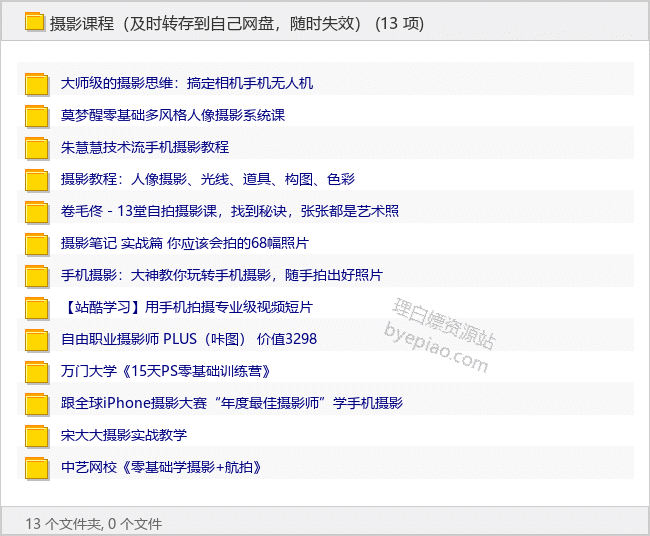Click folder icon beside 摄影教程：人像摄影、光线
This screenshot has width=650, height=536.
(x=37, y=180)
